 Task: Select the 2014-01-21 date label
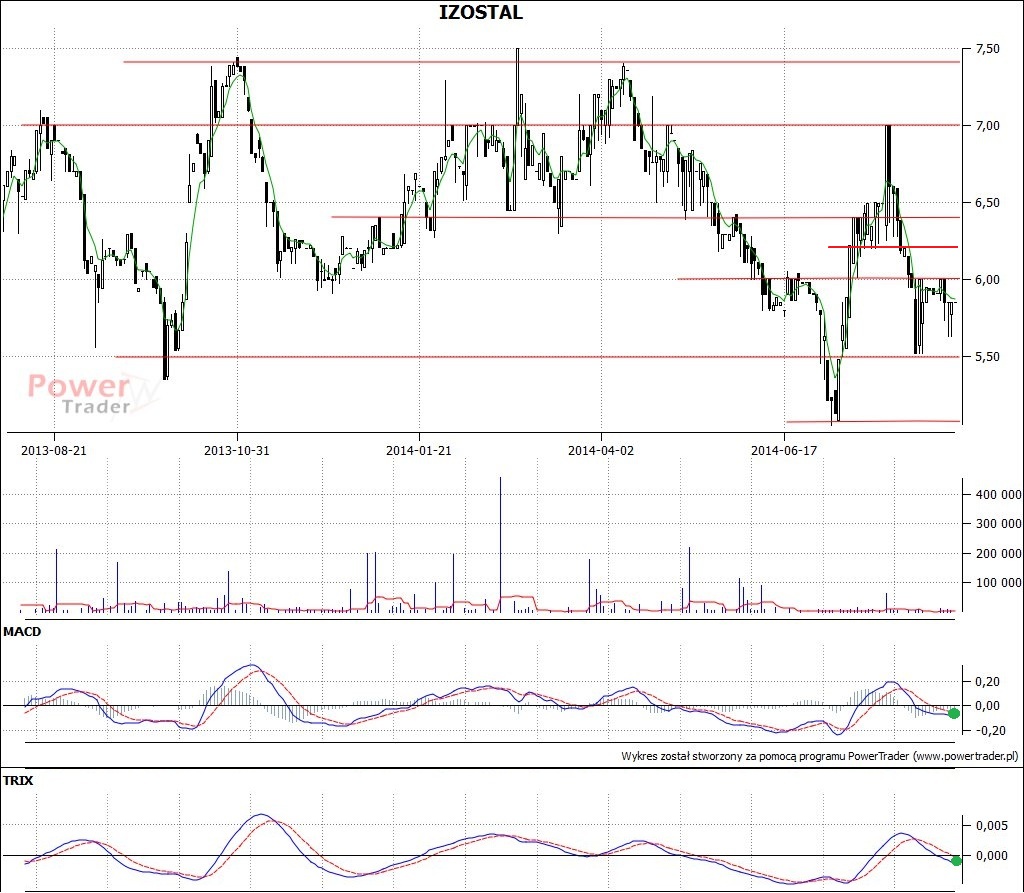[x=419, y=451]
